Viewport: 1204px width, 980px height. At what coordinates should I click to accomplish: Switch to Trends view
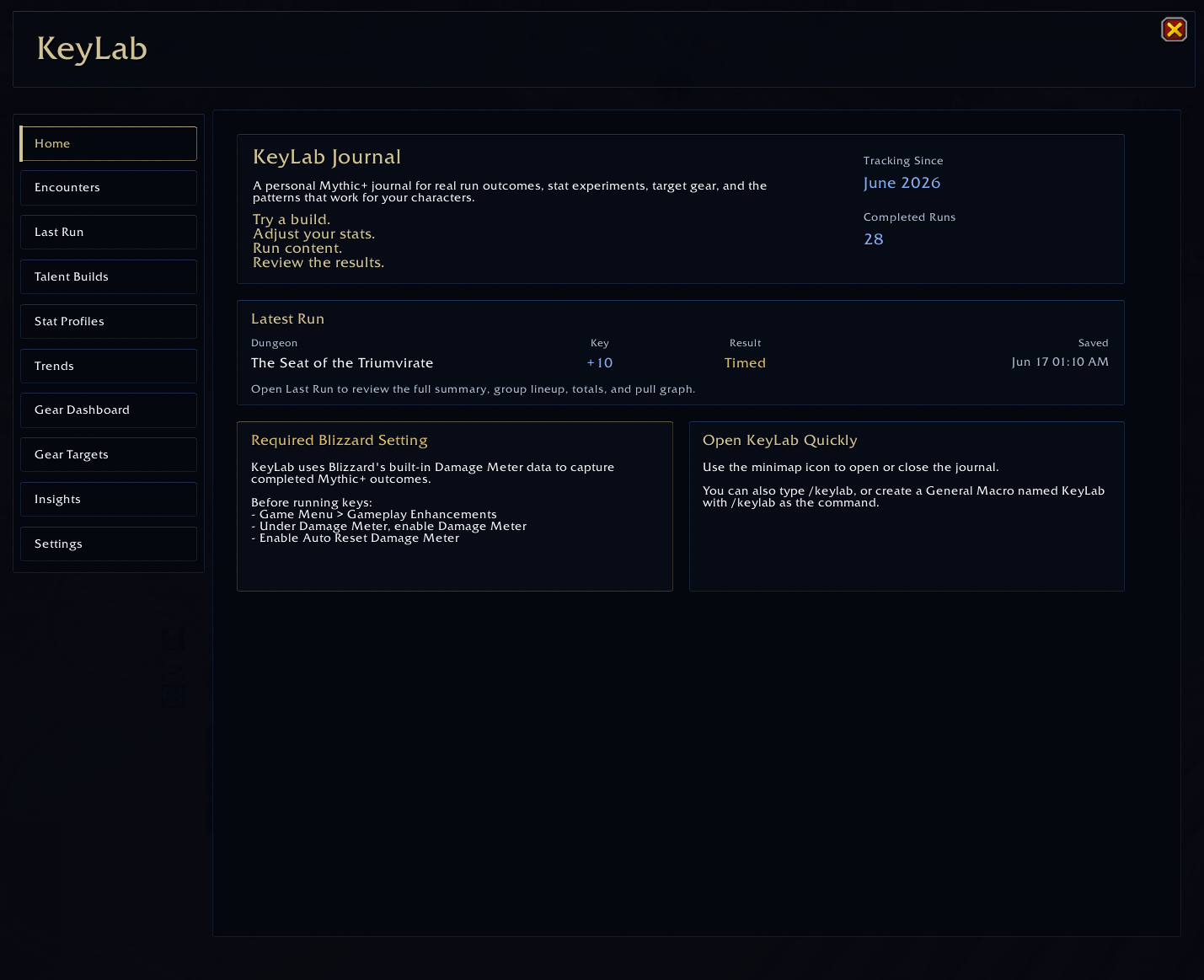click(109, 366)
